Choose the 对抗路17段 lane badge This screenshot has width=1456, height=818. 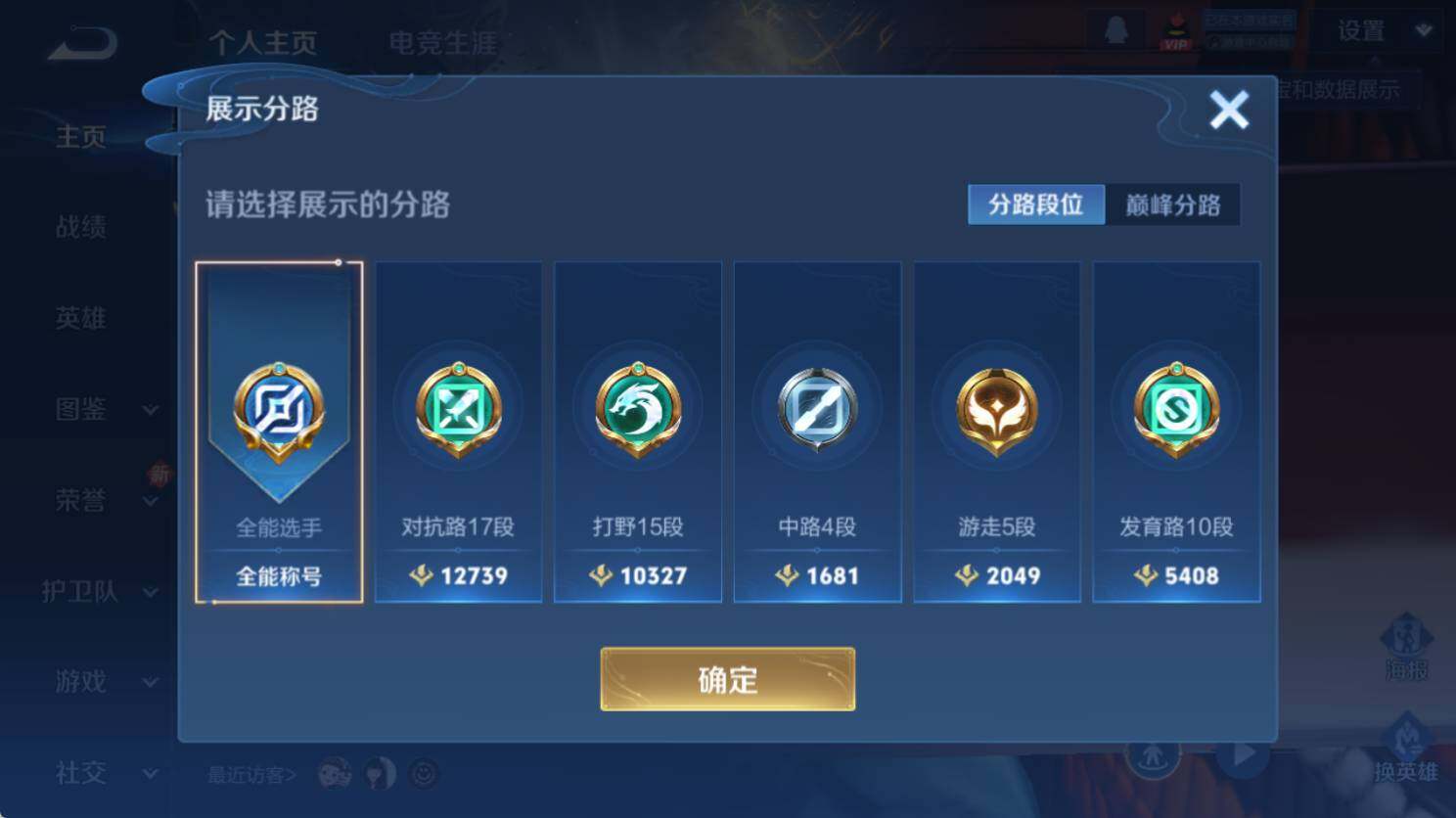[459, 411]
